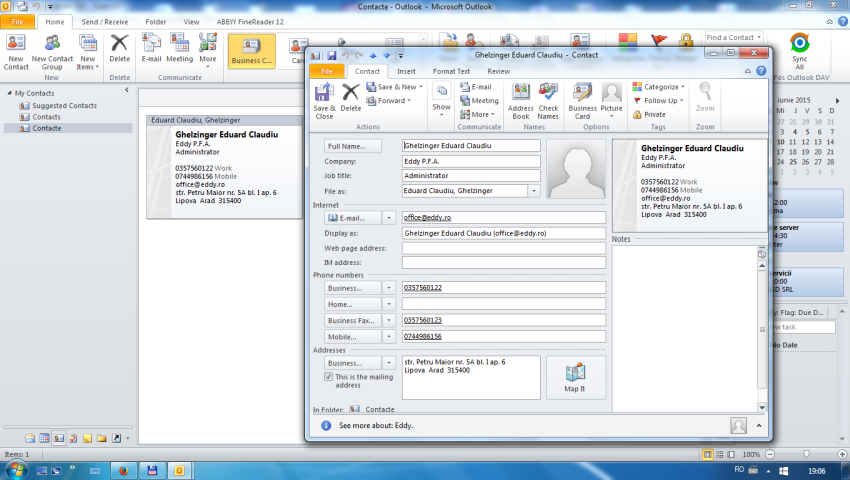Open Business Card options in contact window
Screen dimensions: 850x480
582,101
